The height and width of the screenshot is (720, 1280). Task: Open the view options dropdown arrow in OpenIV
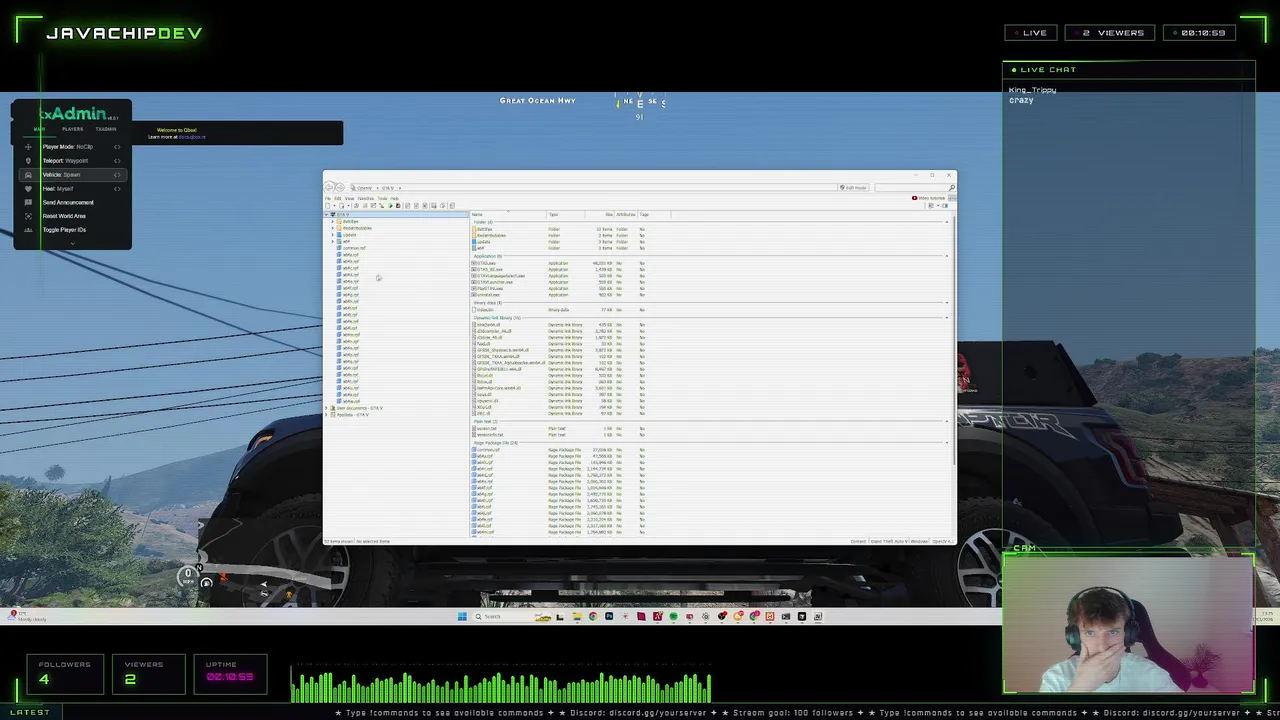(938, 206)
